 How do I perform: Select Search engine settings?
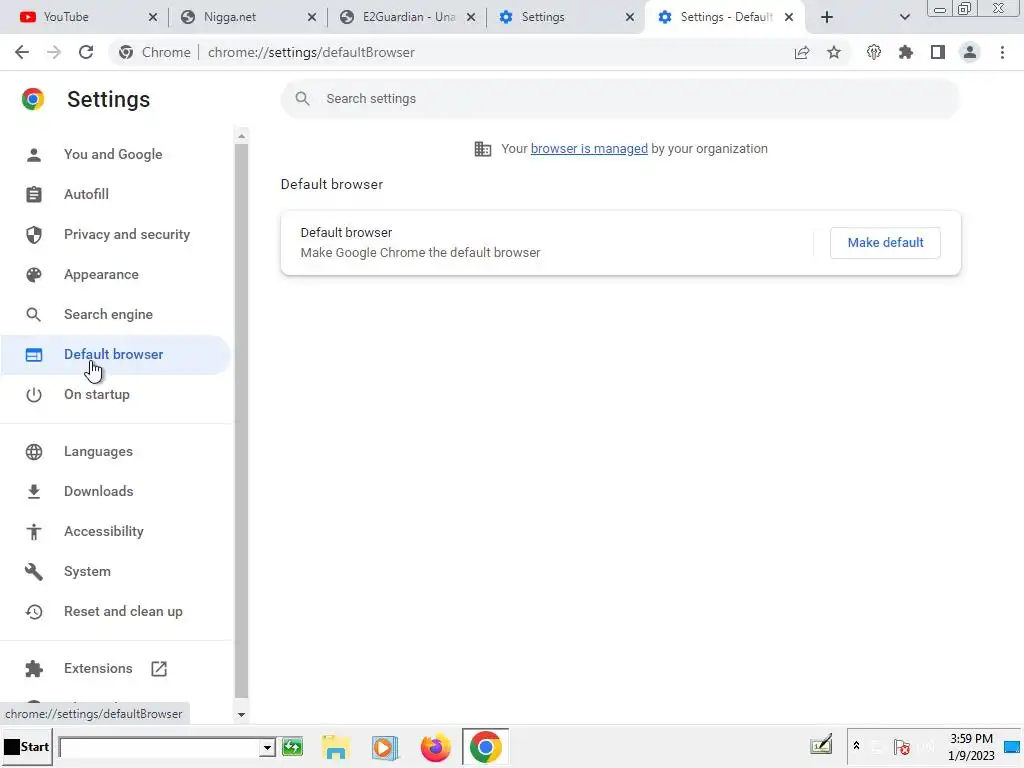(x=114, y=315)
